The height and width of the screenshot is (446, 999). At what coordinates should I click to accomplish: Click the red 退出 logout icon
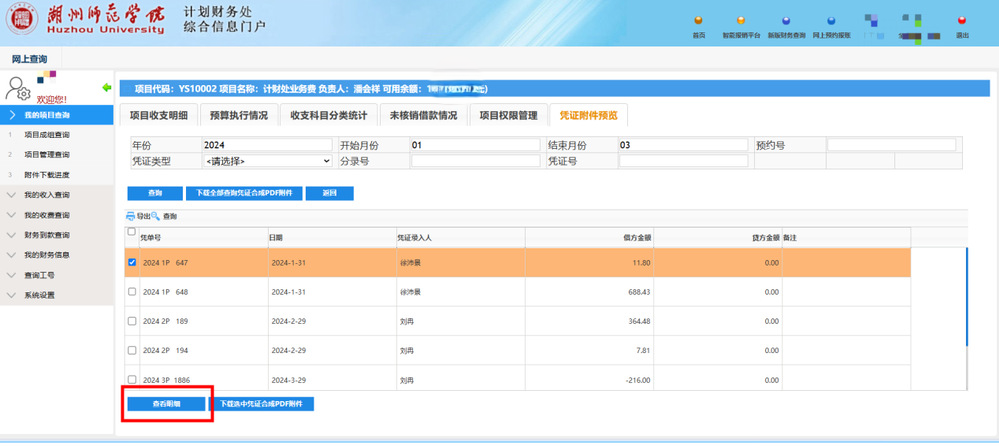(x=962, y=20)
